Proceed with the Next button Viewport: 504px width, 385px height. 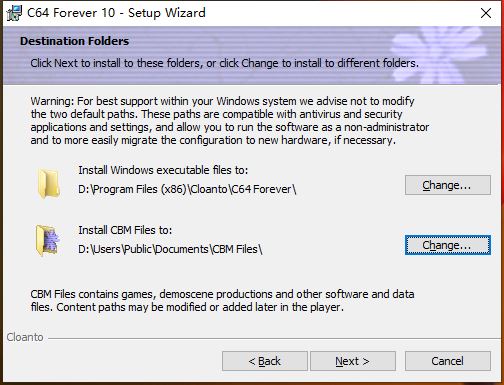click(353, 361)
